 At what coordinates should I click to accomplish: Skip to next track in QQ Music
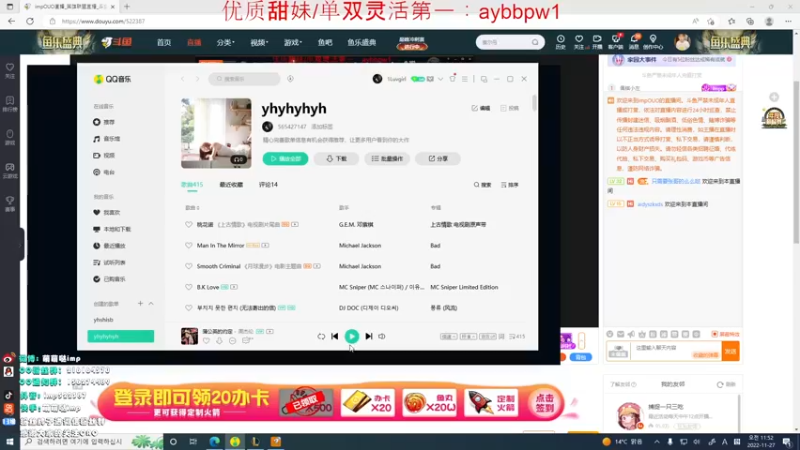[x=369, y=336]
